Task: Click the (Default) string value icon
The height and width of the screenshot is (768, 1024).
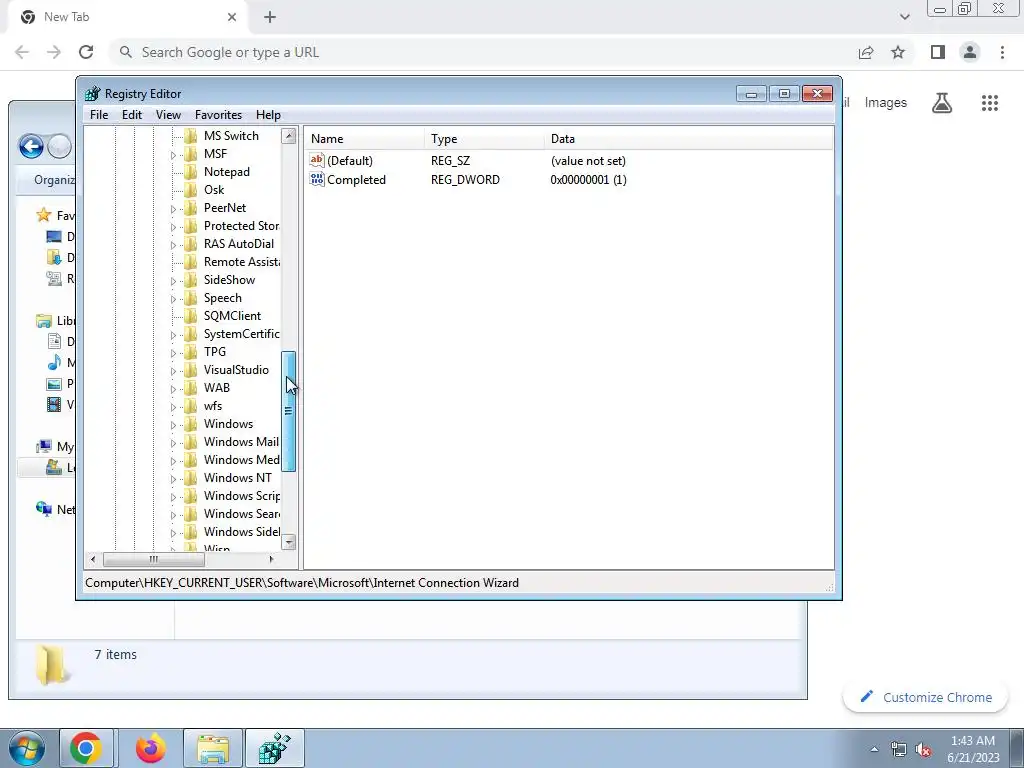Action: [317, 160]
